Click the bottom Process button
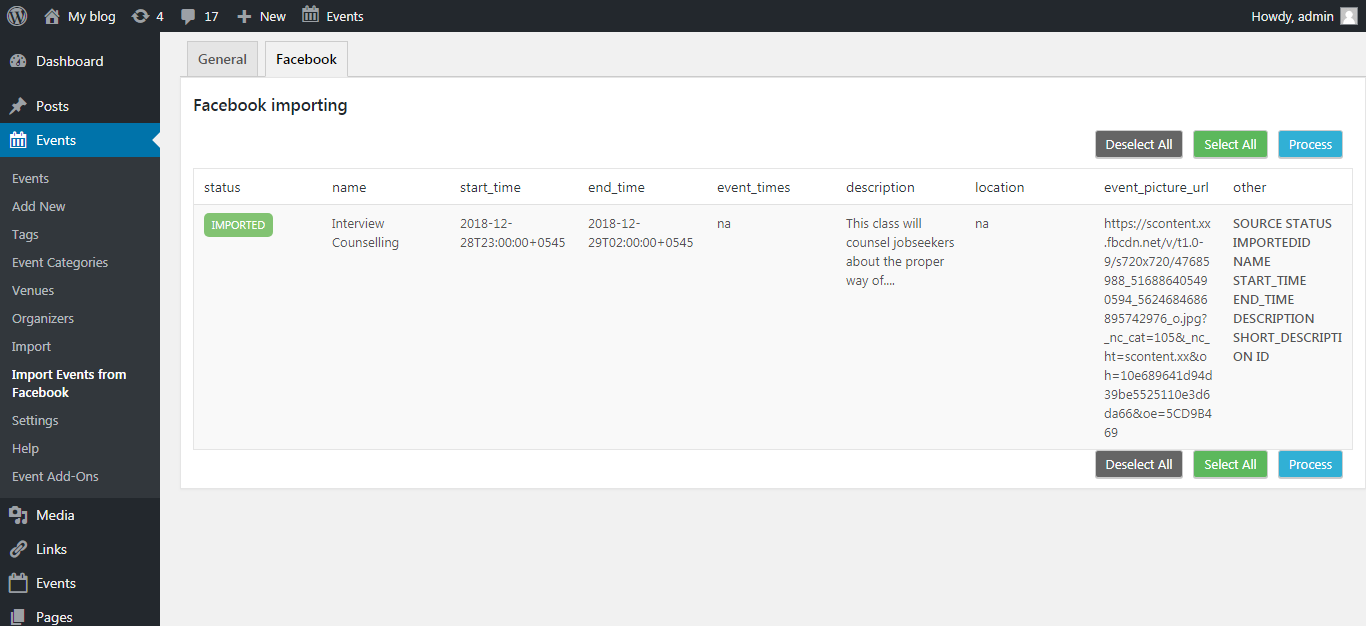The height and width of the screenshot is (626, 1366). (1310, 464)
